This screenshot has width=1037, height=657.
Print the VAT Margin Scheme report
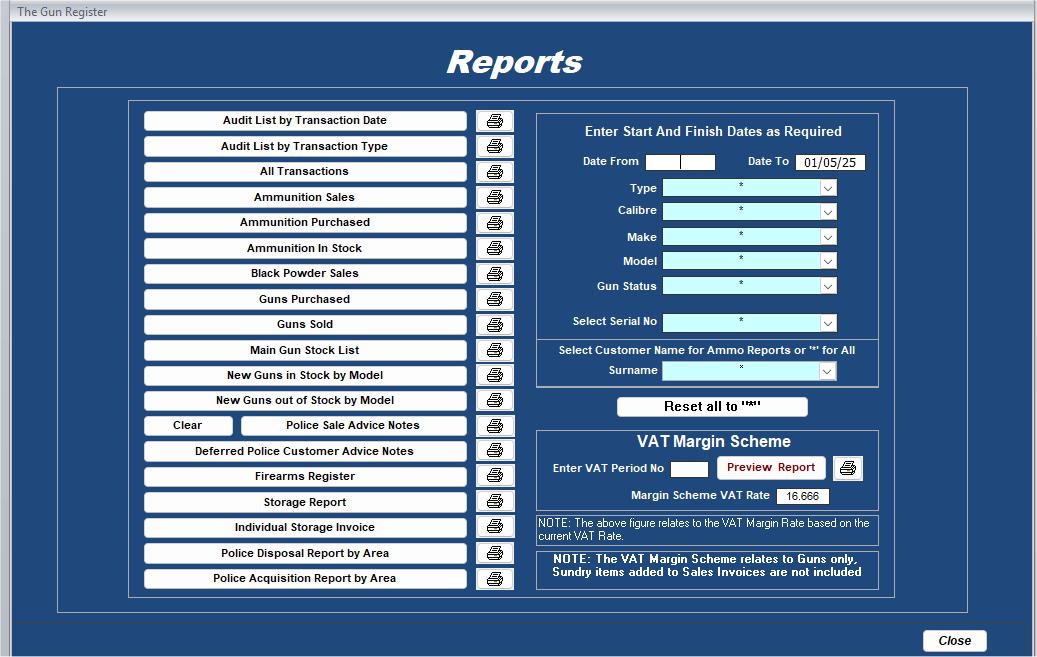(847, 467)
